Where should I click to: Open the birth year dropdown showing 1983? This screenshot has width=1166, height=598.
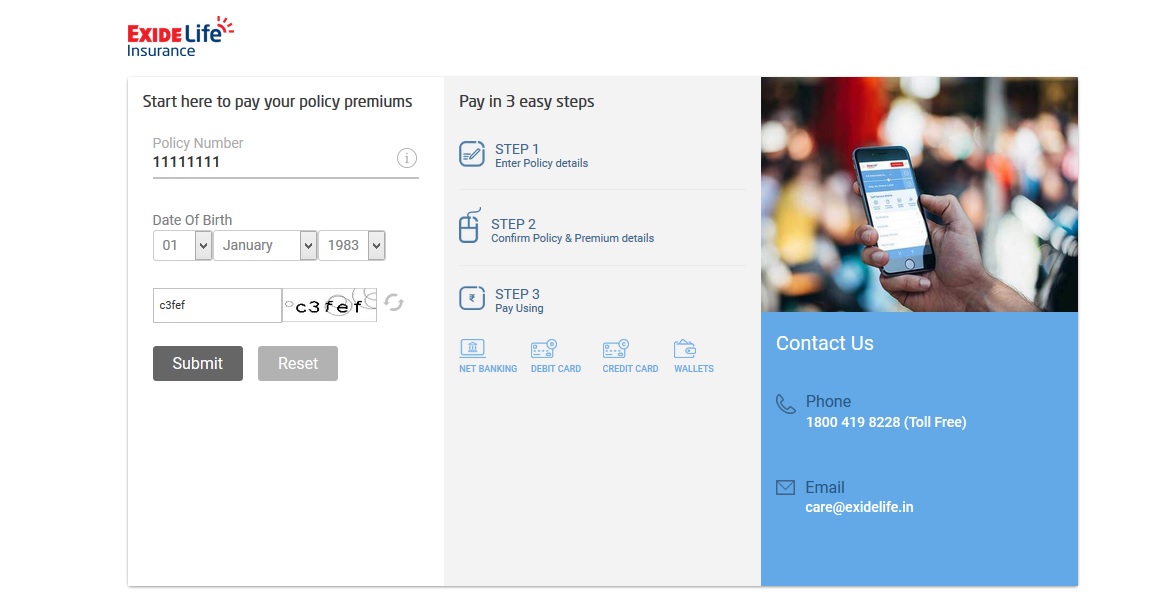(351, 246)
